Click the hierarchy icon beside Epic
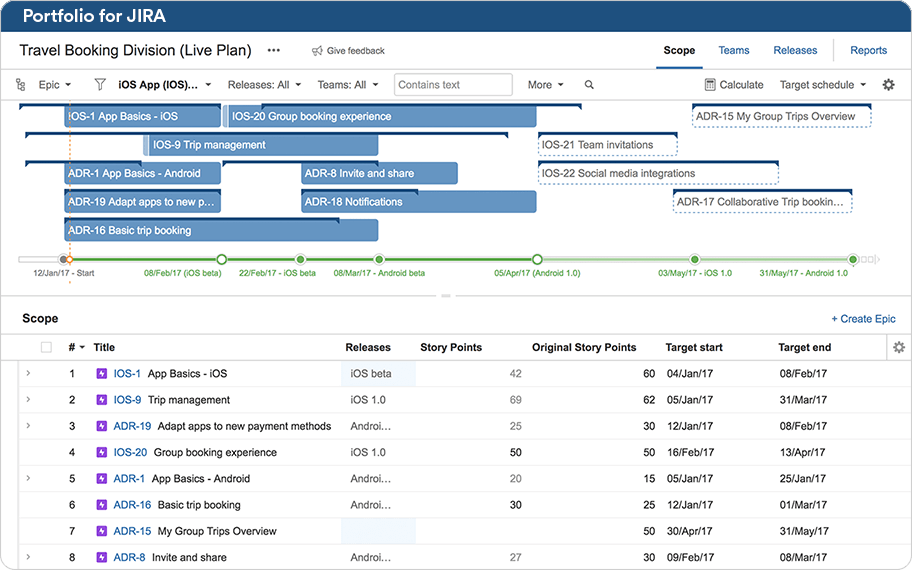 tap(21, 85)
